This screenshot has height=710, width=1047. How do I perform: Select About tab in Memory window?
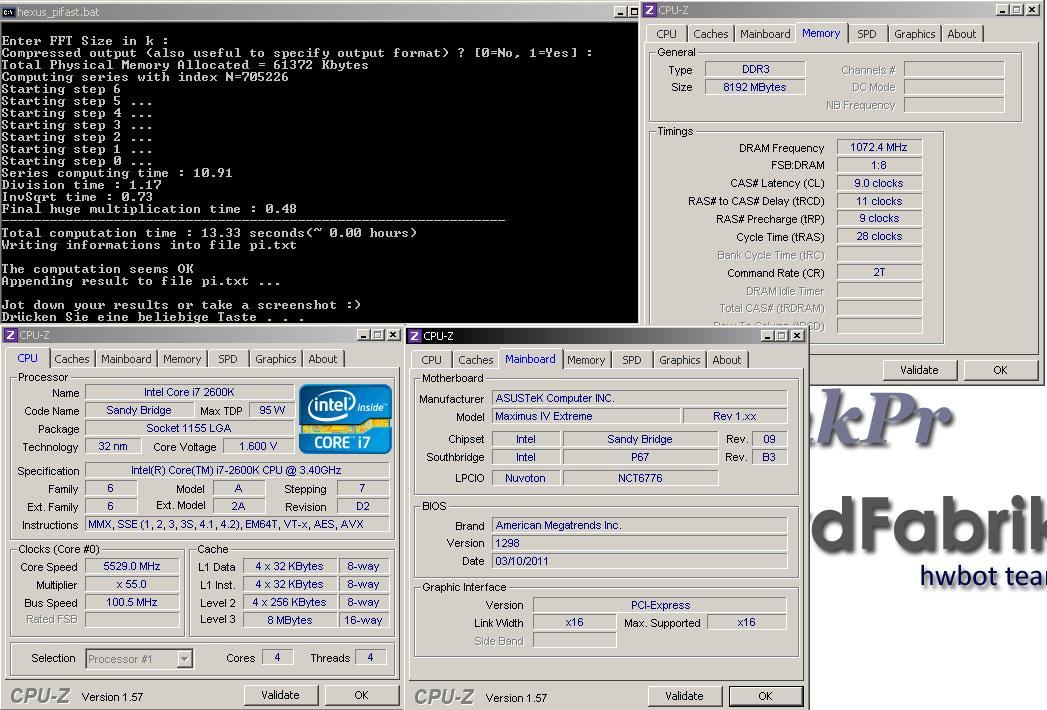(x=962, y=34)
